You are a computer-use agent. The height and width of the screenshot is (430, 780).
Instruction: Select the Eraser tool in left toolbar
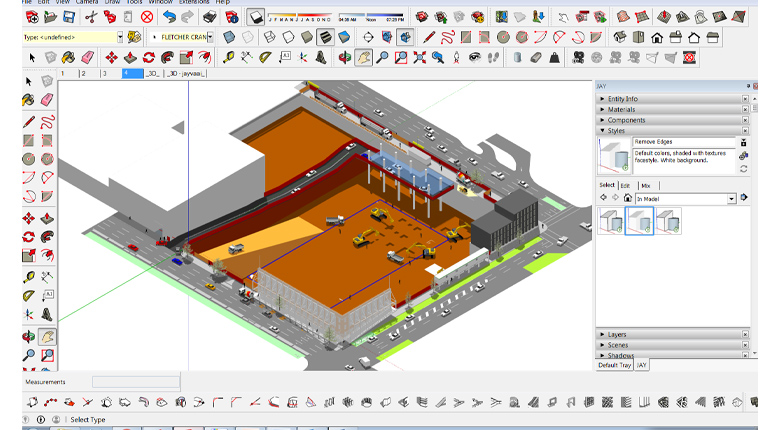click(47, 100)
